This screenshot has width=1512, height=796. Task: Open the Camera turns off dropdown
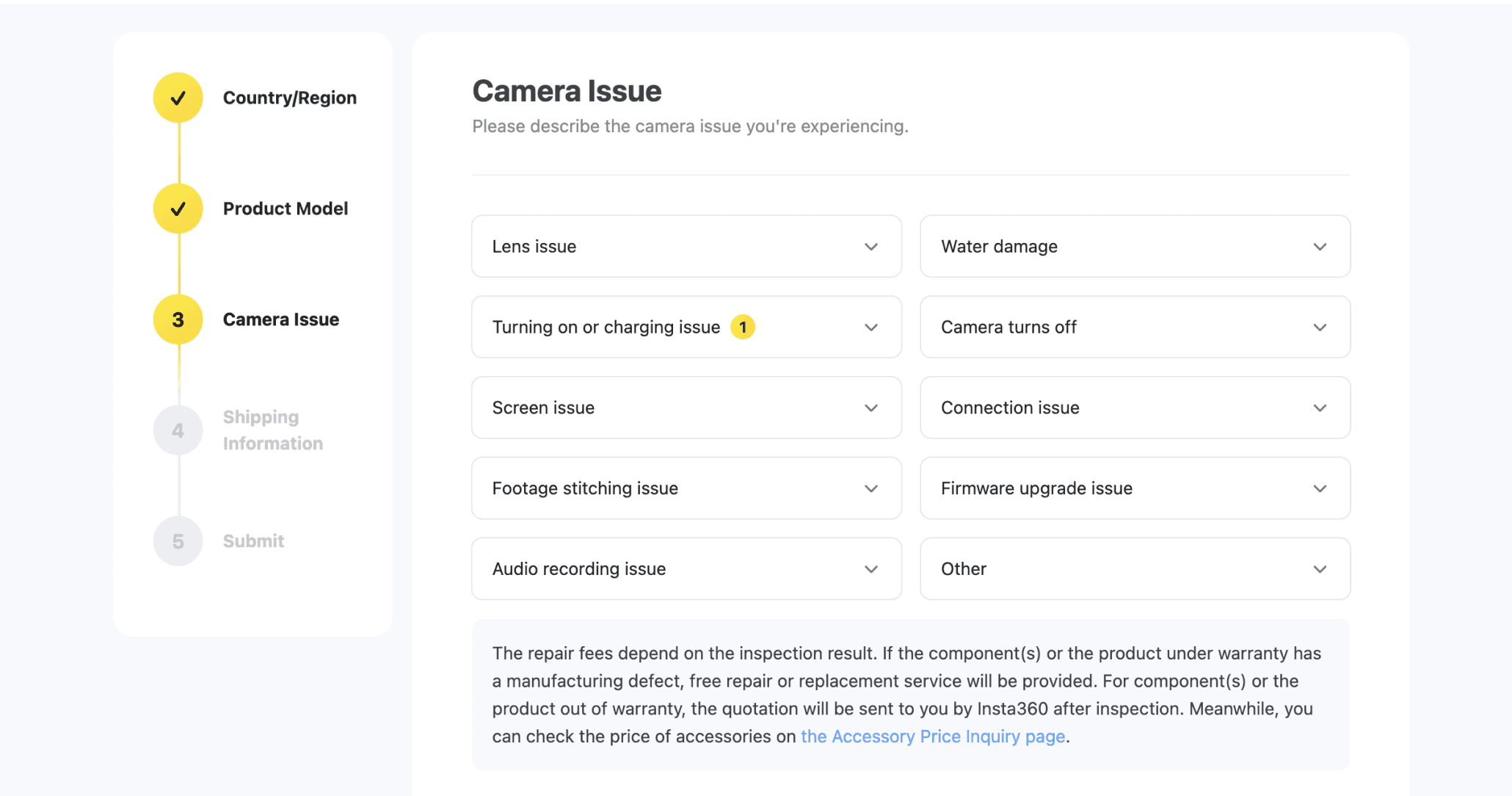(1135, 327)
